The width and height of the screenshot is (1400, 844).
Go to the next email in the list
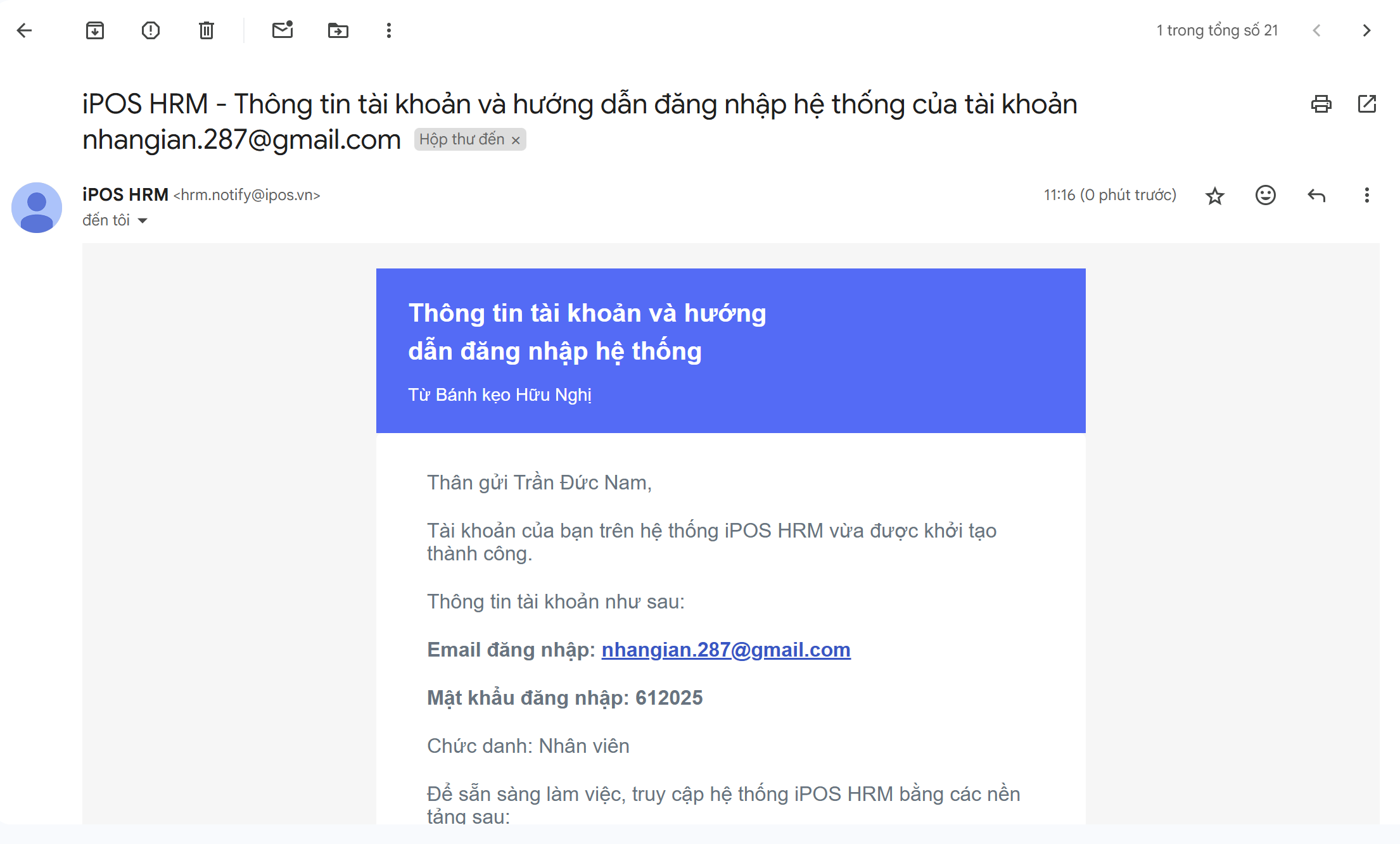(1367, 30)
